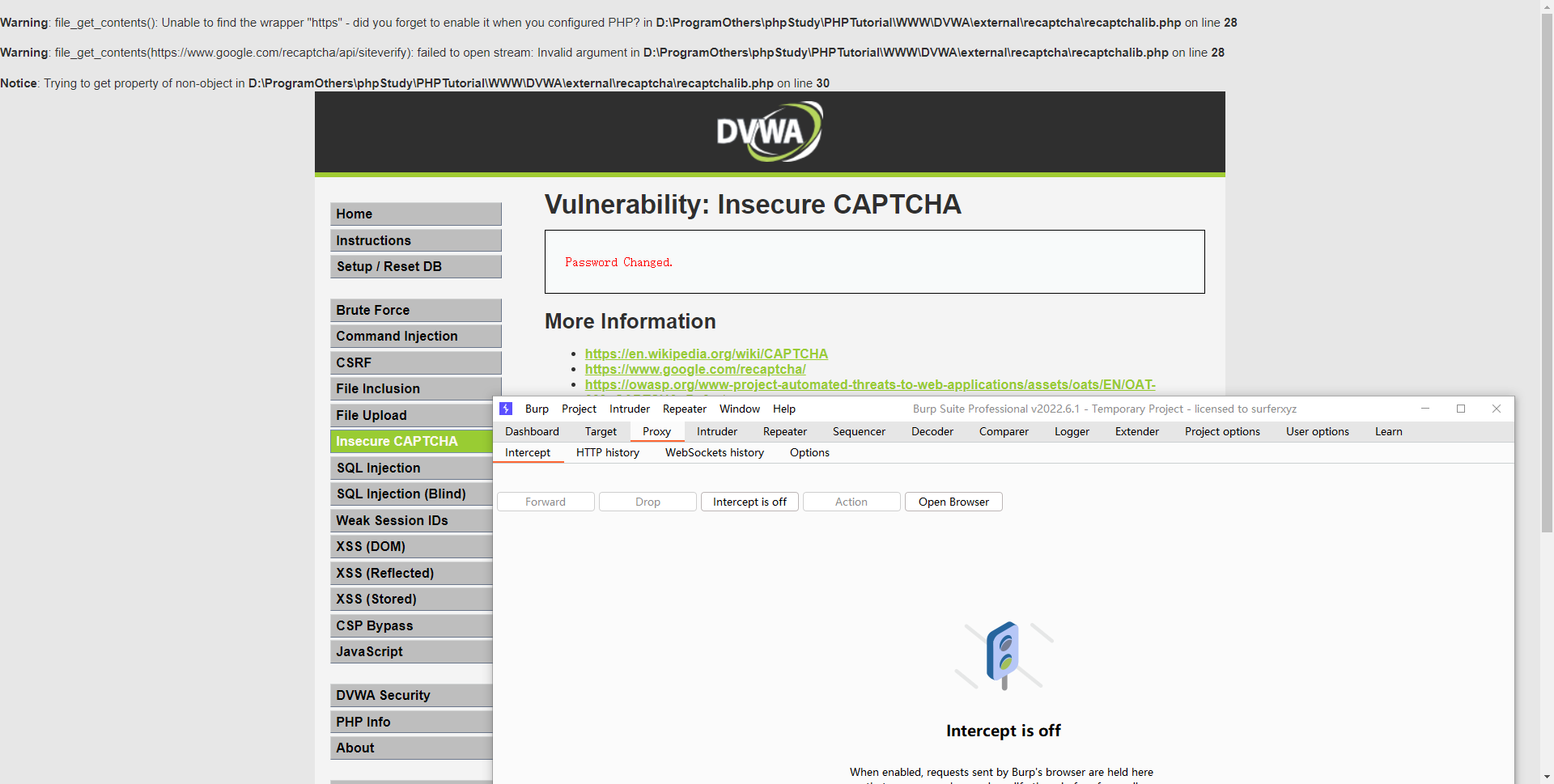
Task: Open the Help menu in Burp
Action: [784, 409]
